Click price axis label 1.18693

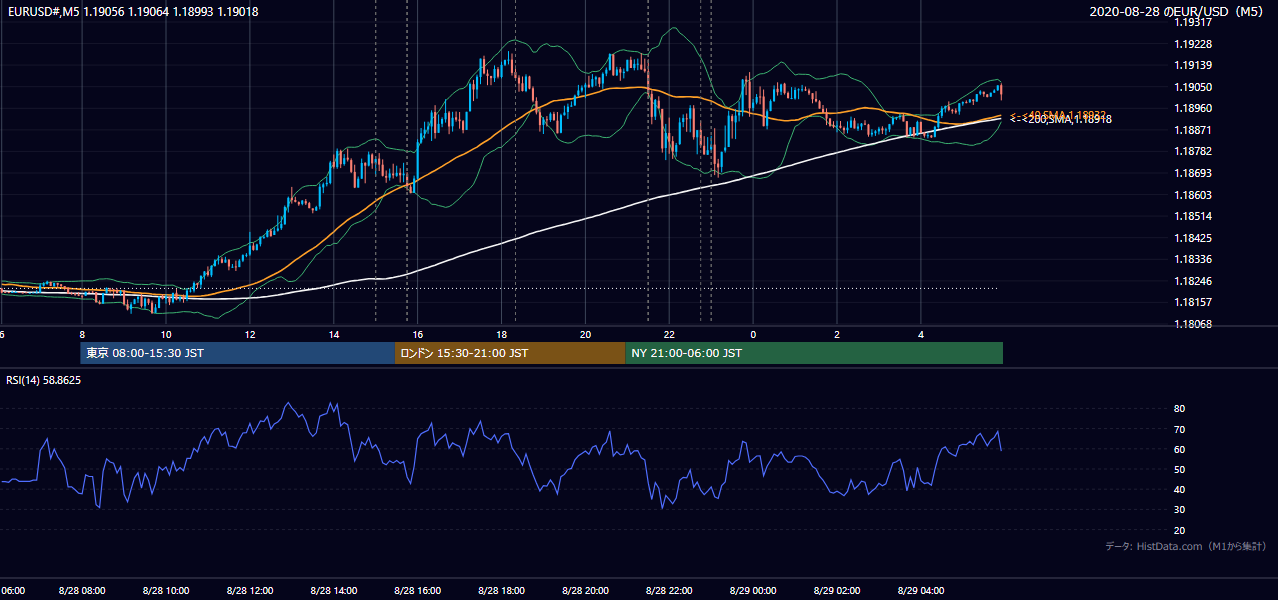1192,173
